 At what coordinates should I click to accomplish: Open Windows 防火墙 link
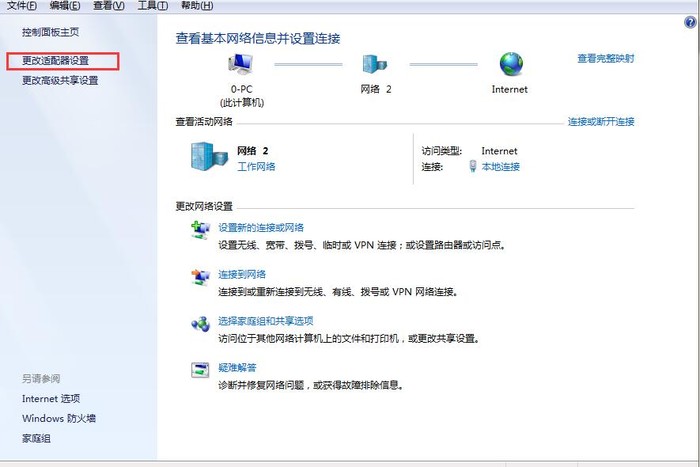pyautogui.click(x=59, y=419)
